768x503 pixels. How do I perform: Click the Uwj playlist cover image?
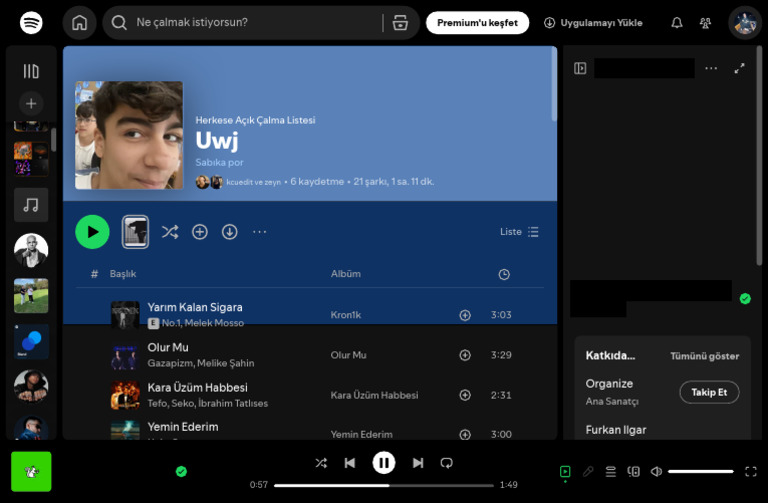[129, 135]
